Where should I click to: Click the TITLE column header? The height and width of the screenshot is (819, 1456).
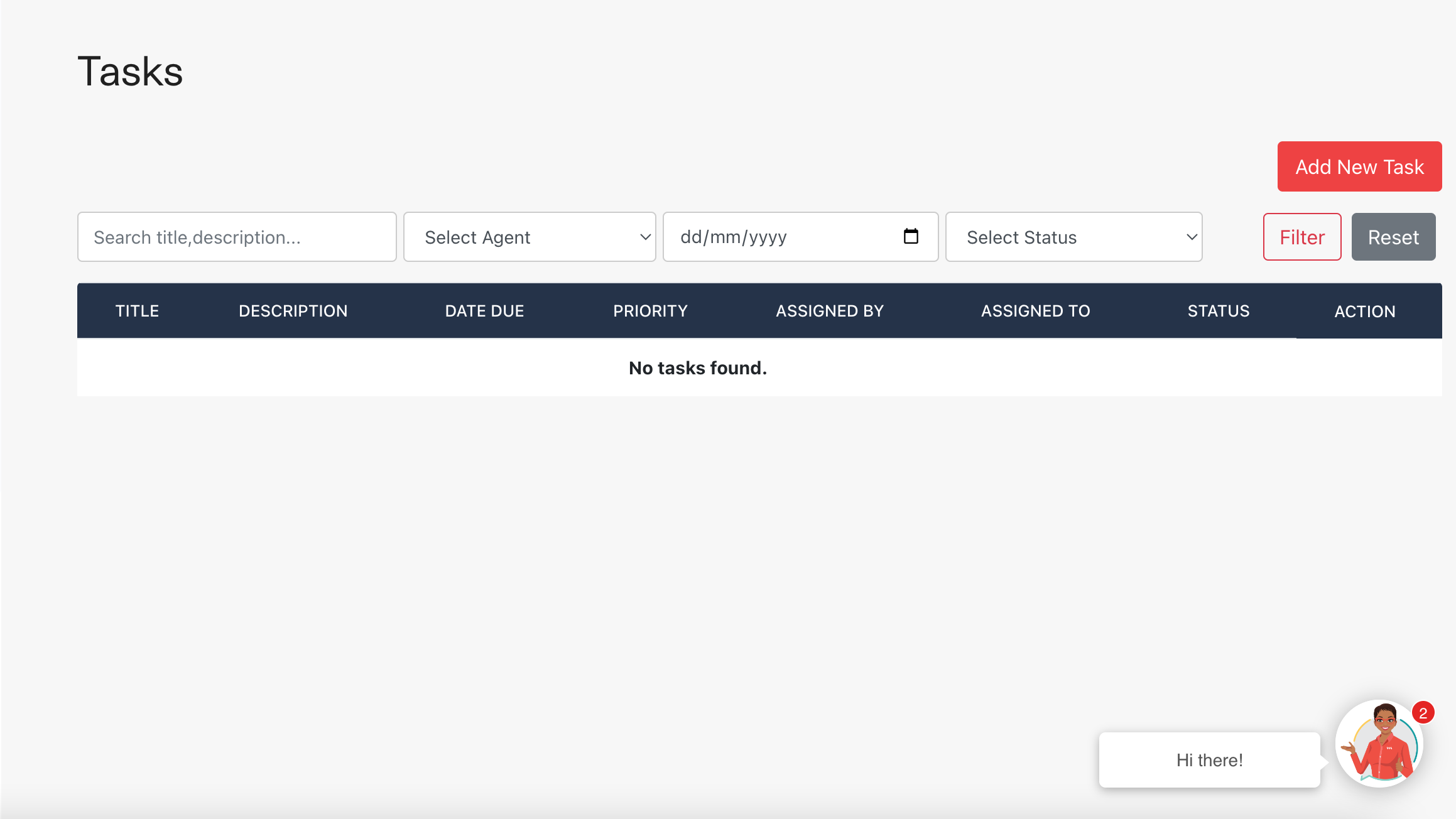[x=137, y=310]
